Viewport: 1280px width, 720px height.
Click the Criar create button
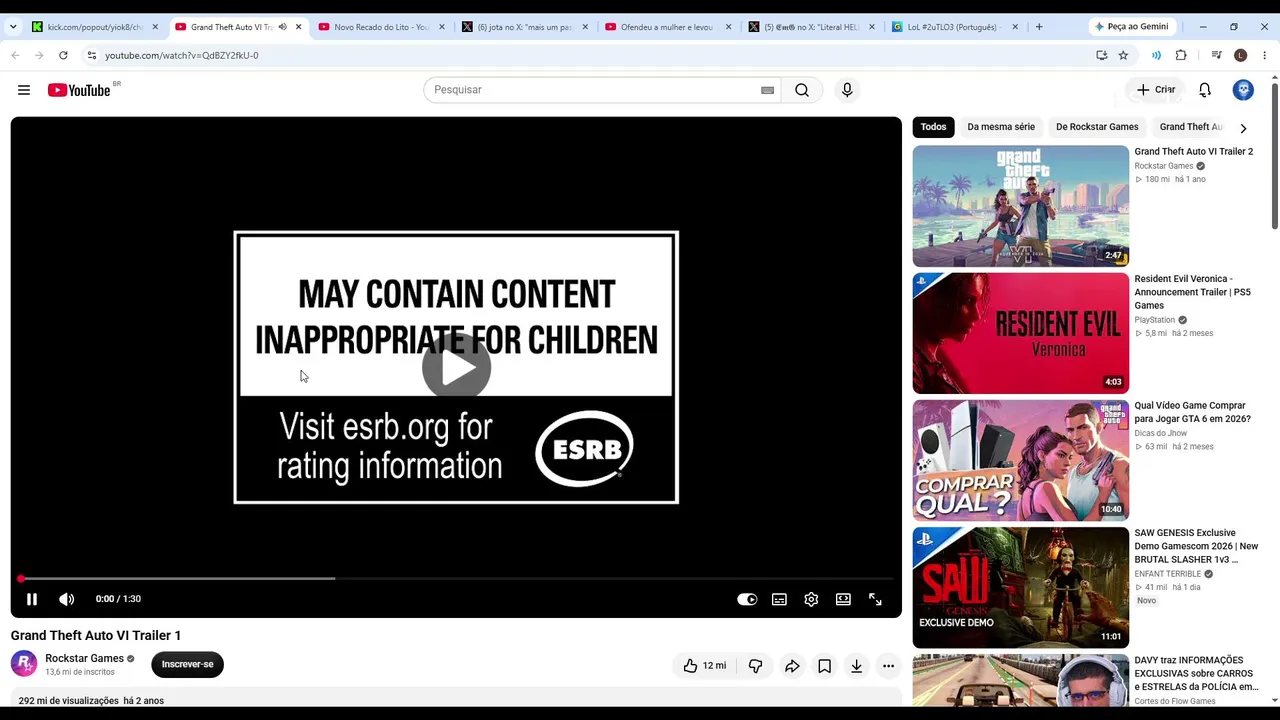(1156, 90)
